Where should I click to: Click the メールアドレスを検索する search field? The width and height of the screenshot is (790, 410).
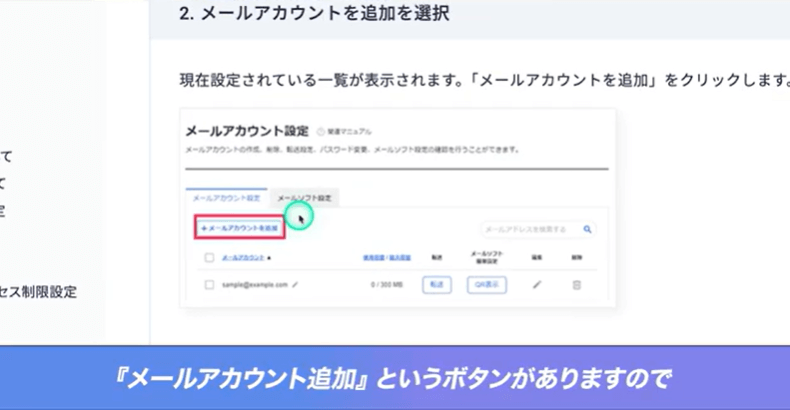pos(528,229)
